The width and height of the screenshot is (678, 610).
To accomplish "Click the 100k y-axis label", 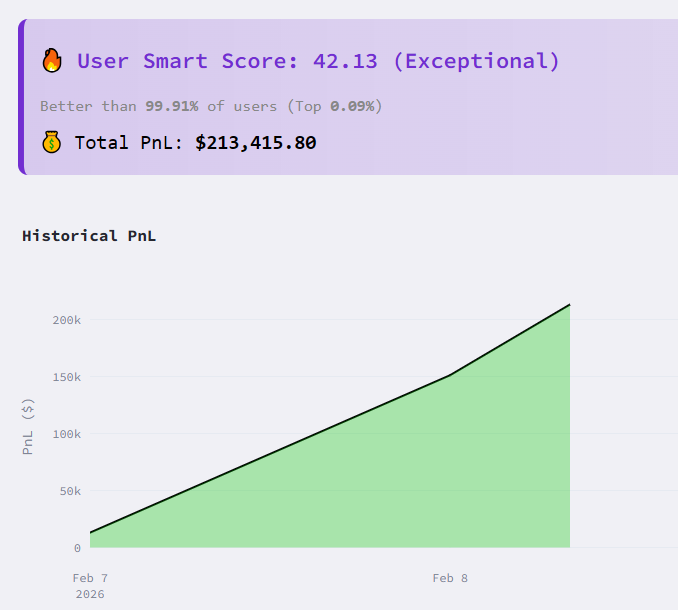I will point(67,434).
